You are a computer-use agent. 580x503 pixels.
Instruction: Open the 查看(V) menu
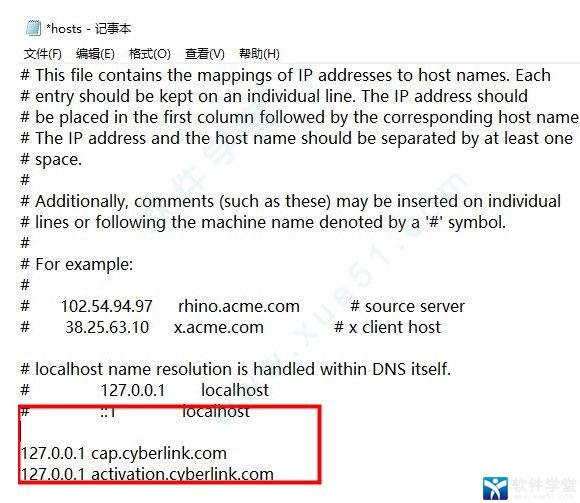pyautogui.click(x=205, y=54)
